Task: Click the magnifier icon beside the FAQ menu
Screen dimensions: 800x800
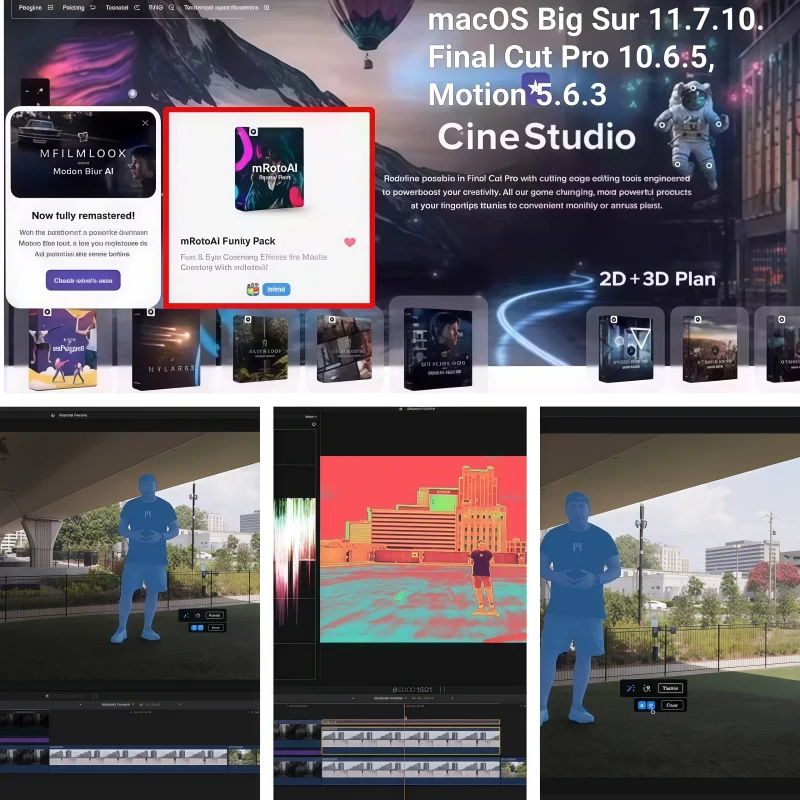Action: pyautogui.click(x=169, y=6)
